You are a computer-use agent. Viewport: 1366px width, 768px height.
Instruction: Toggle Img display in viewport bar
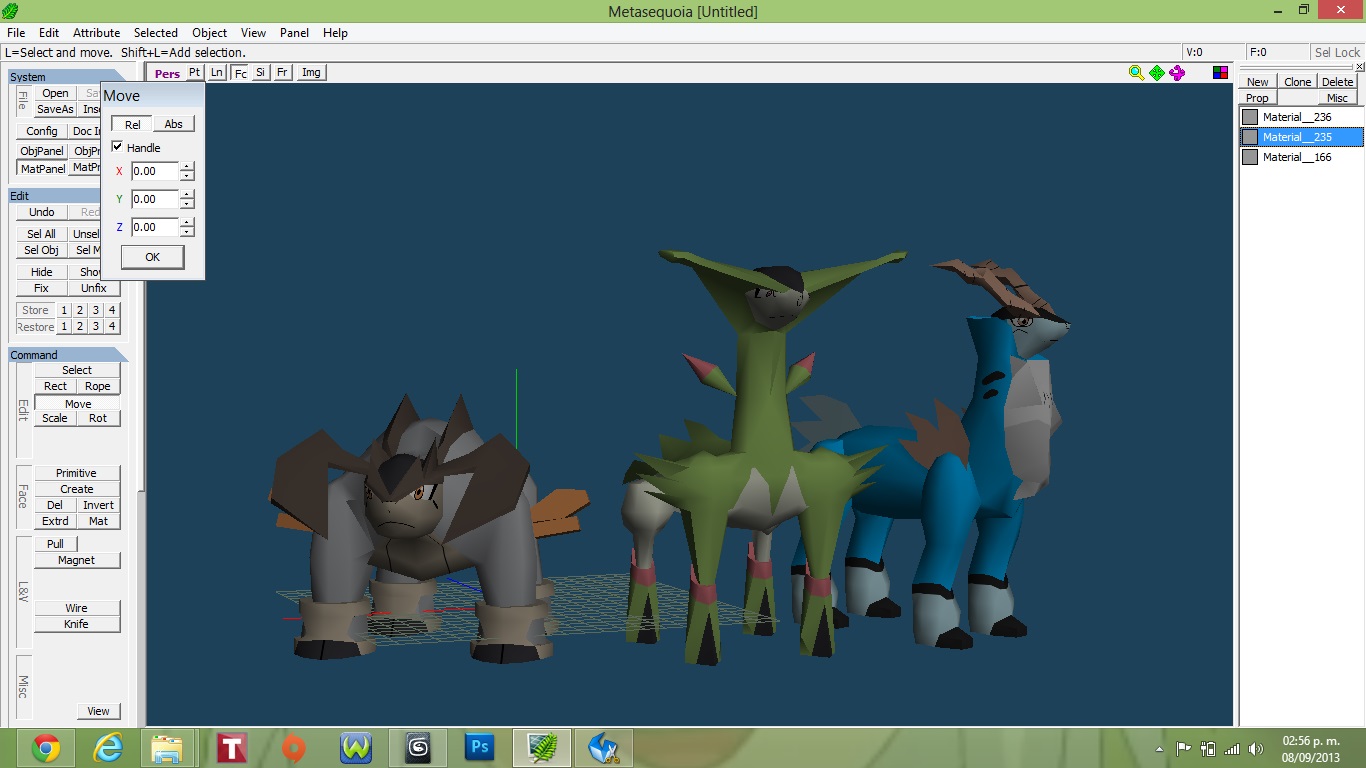click(x=311, y=72)
